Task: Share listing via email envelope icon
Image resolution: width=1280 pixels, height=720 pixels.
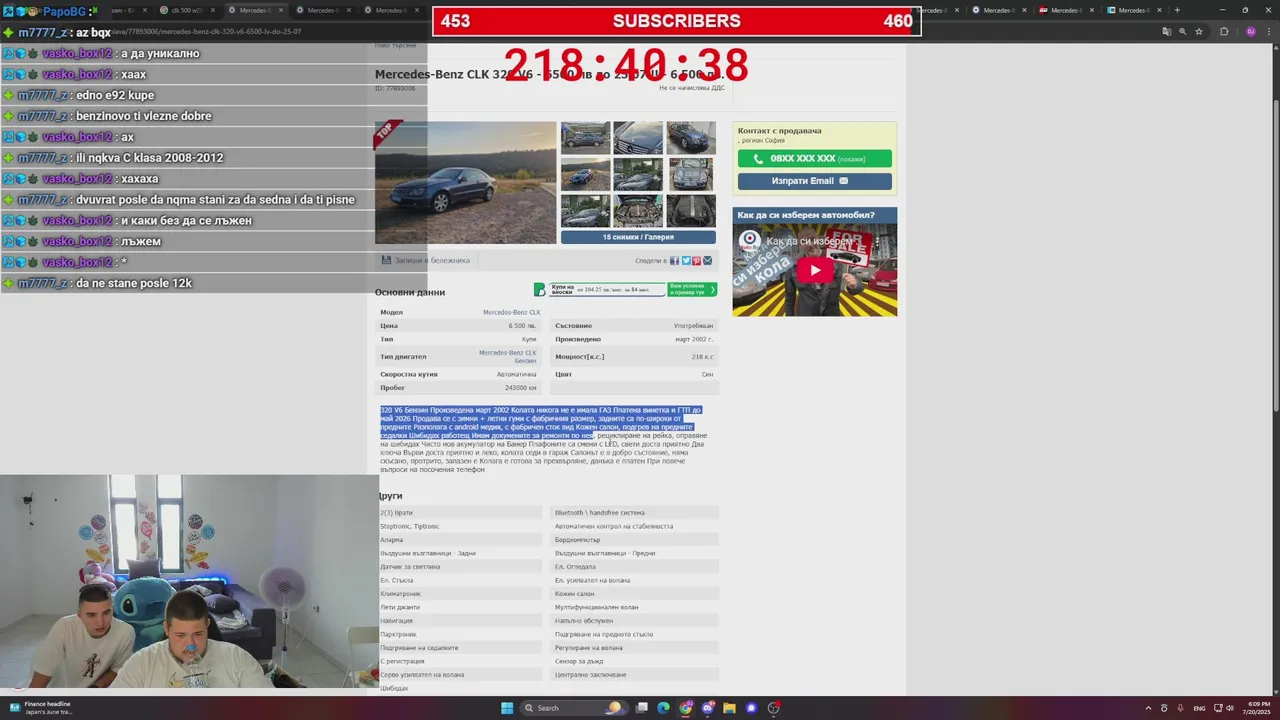Action: (708, 261)
